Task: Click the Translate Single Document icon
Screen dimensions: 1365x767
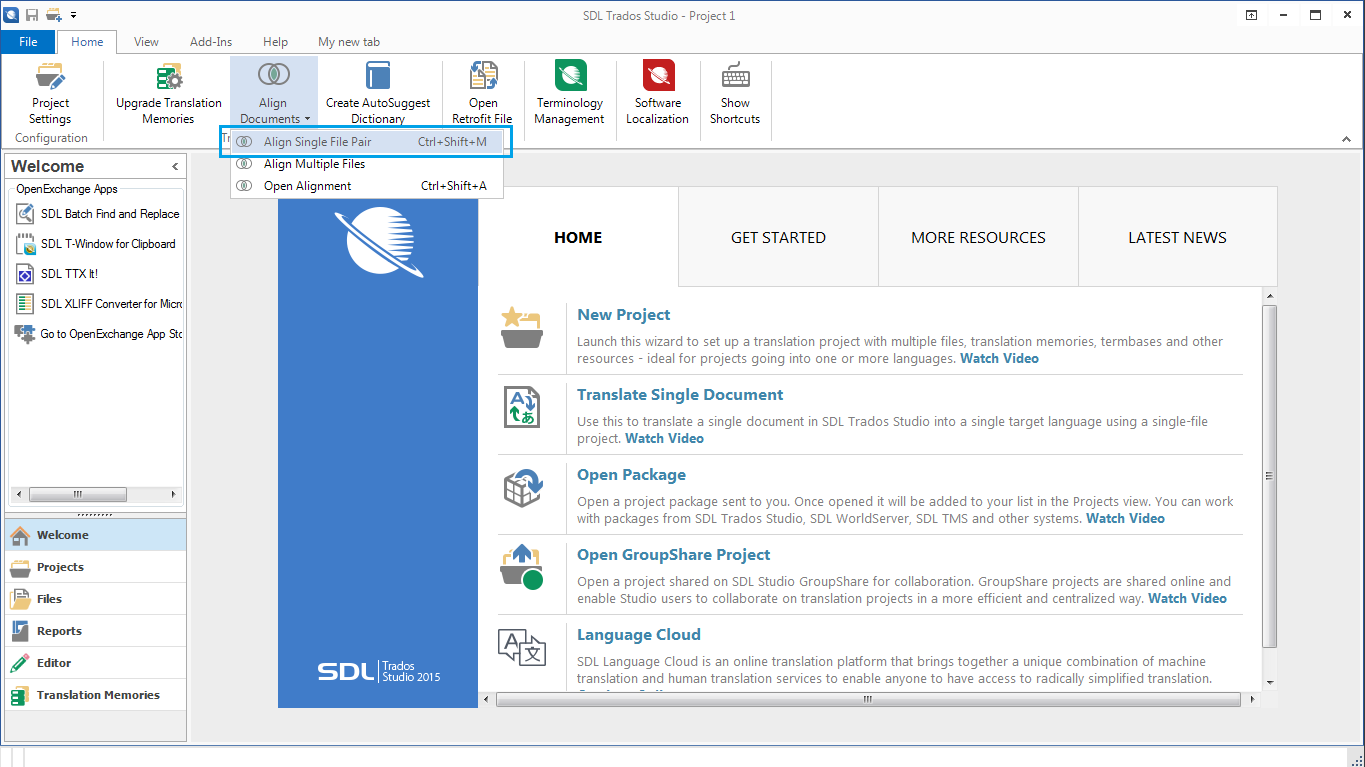Action: pos(521,408)
